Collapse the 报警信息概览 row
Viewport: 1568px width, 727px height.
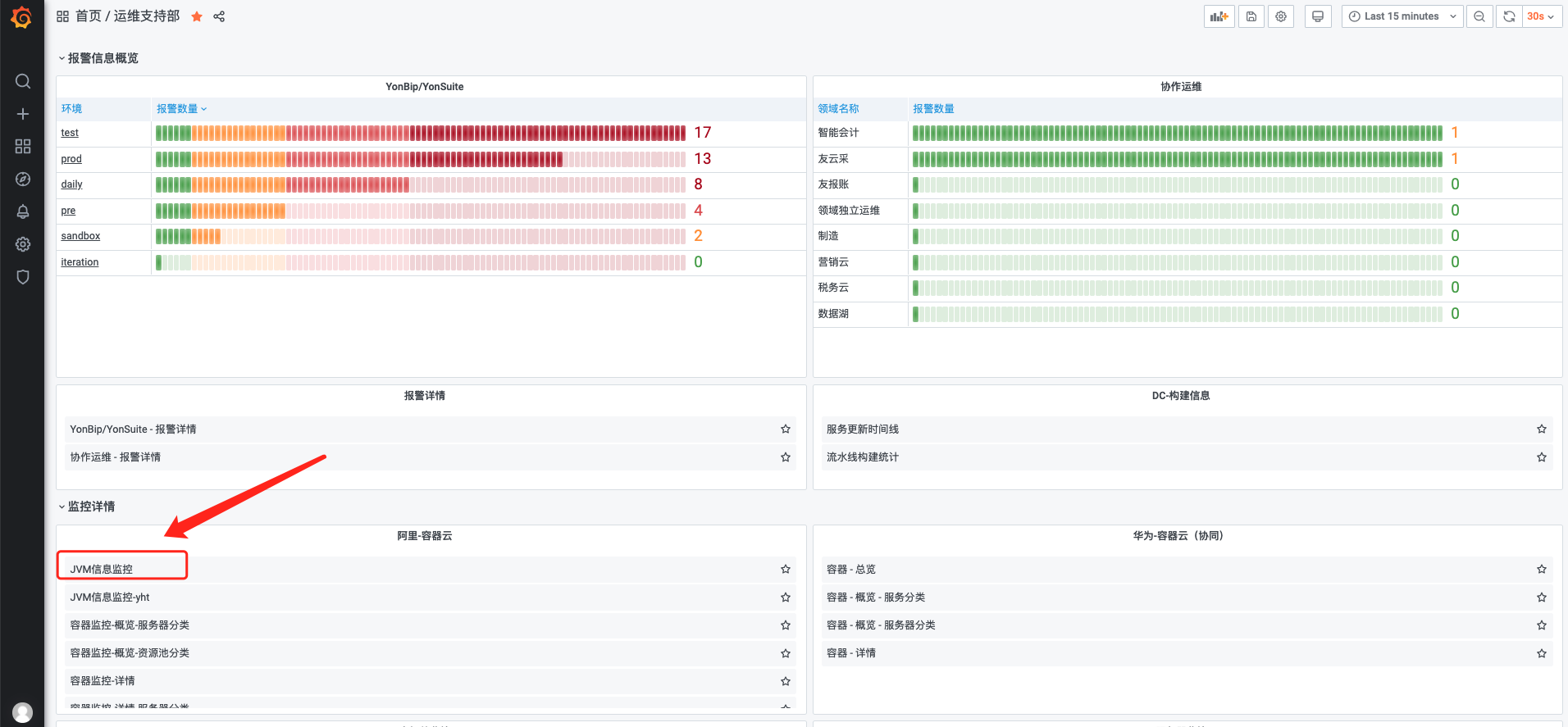tap(98, 58)
